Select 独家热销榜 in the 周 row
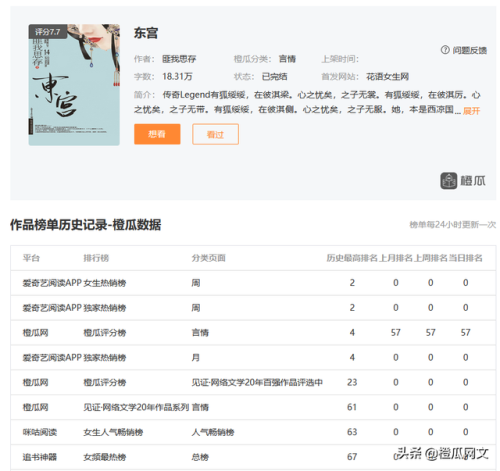Screen dimensions: 500x471 click(105, 308)
